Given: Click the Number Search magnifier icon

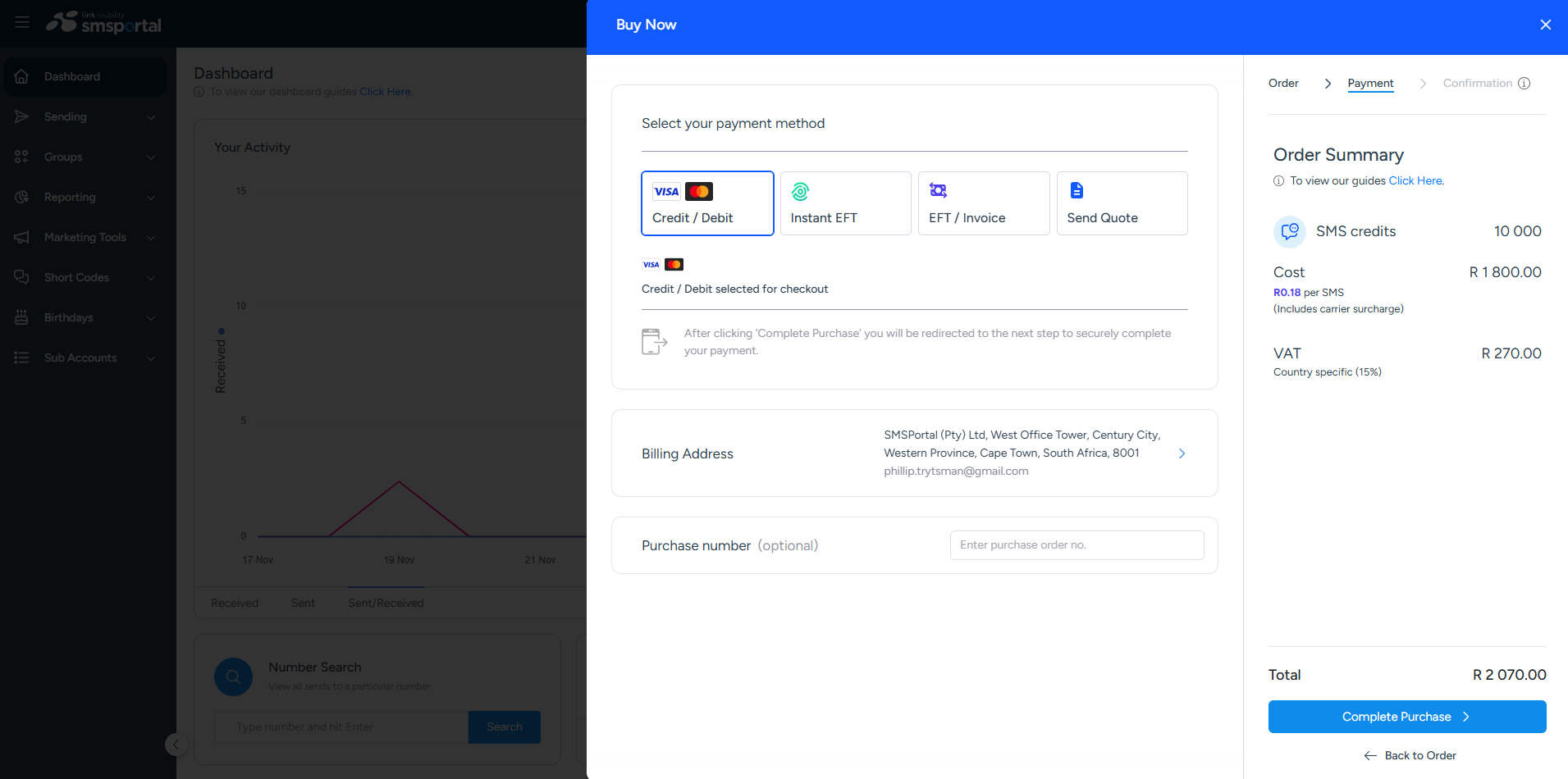Looking at the screenshot, I should tap(233, 676).
